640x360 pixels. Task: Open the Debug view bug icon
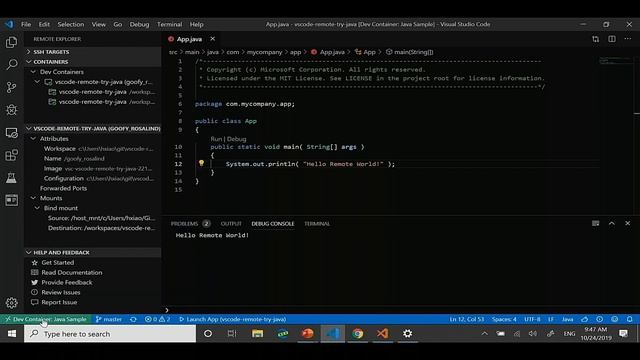pos(11,110)
